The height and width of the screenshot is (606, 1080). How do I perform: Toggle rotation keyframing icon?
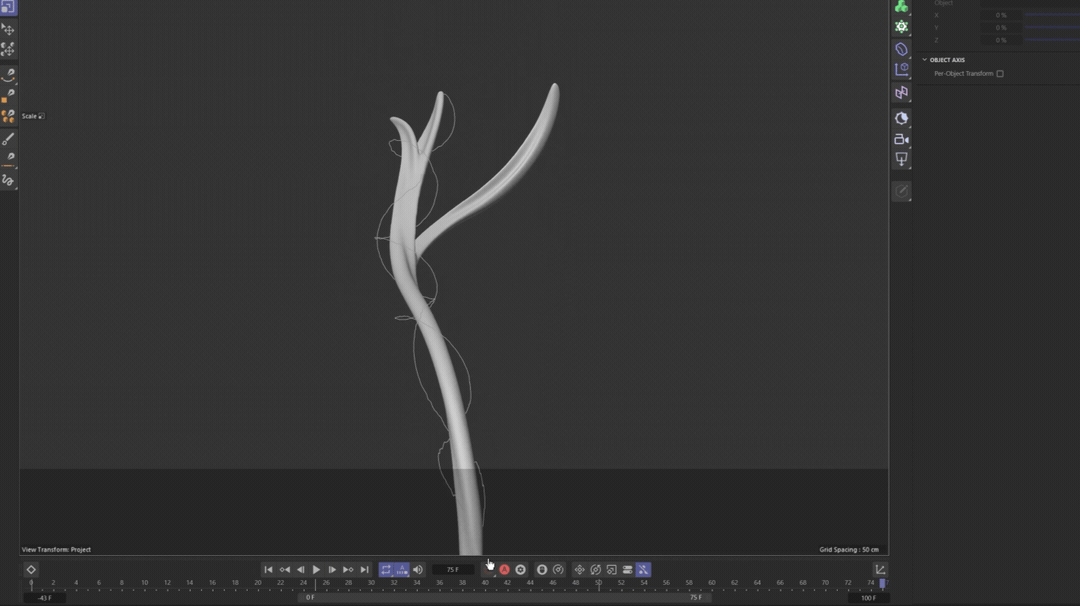click(596, 570)
